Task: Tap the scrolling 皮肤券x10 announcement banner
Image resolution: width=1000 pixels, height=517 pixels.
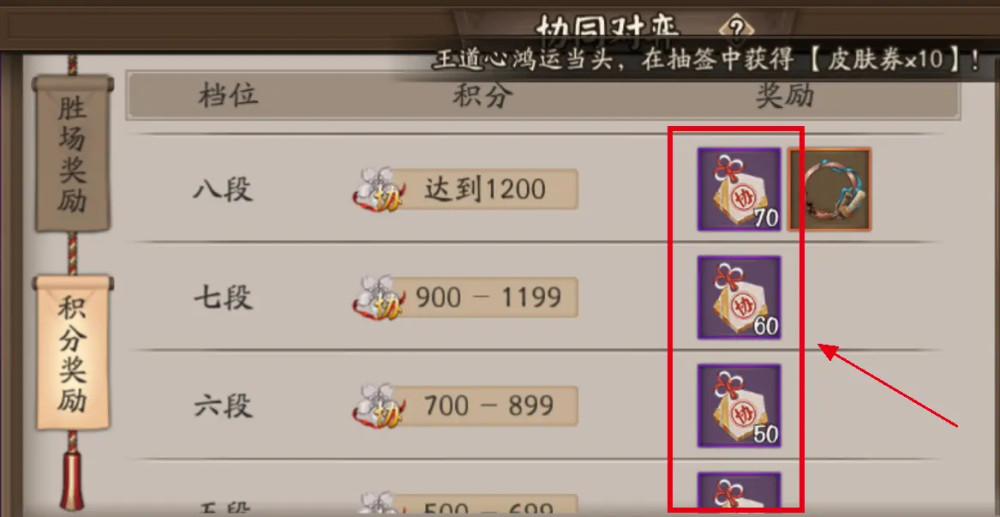Action: pos(707,60)
